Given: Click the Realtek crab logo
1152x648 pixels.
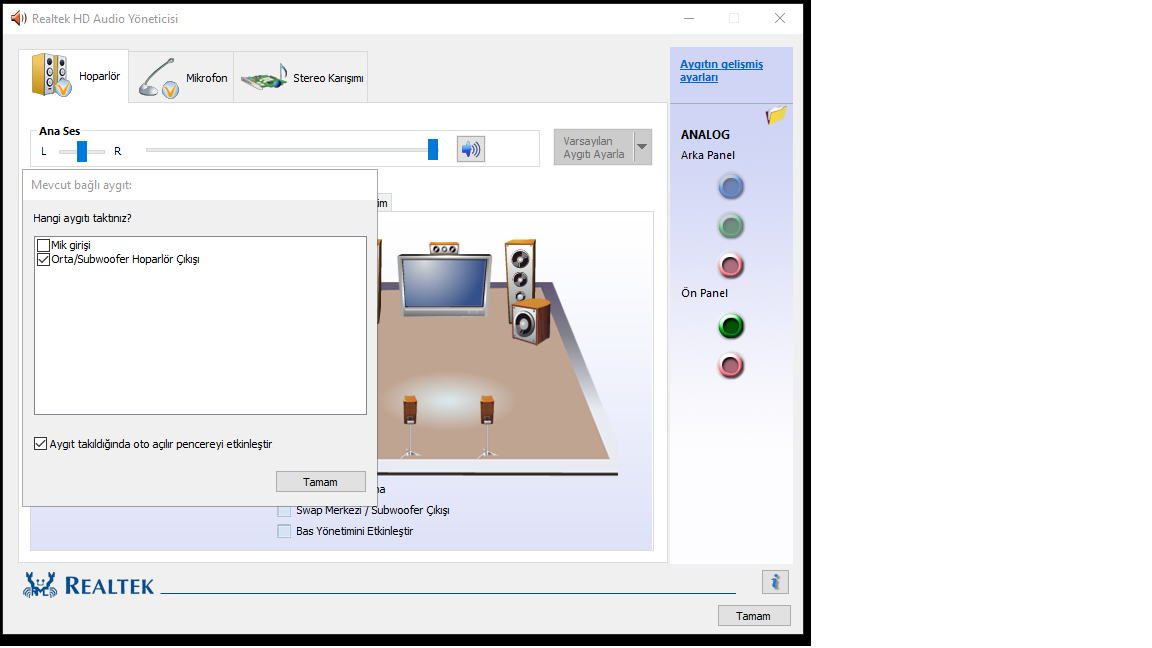Looking at the screenshot, I should tap(40, 585).
